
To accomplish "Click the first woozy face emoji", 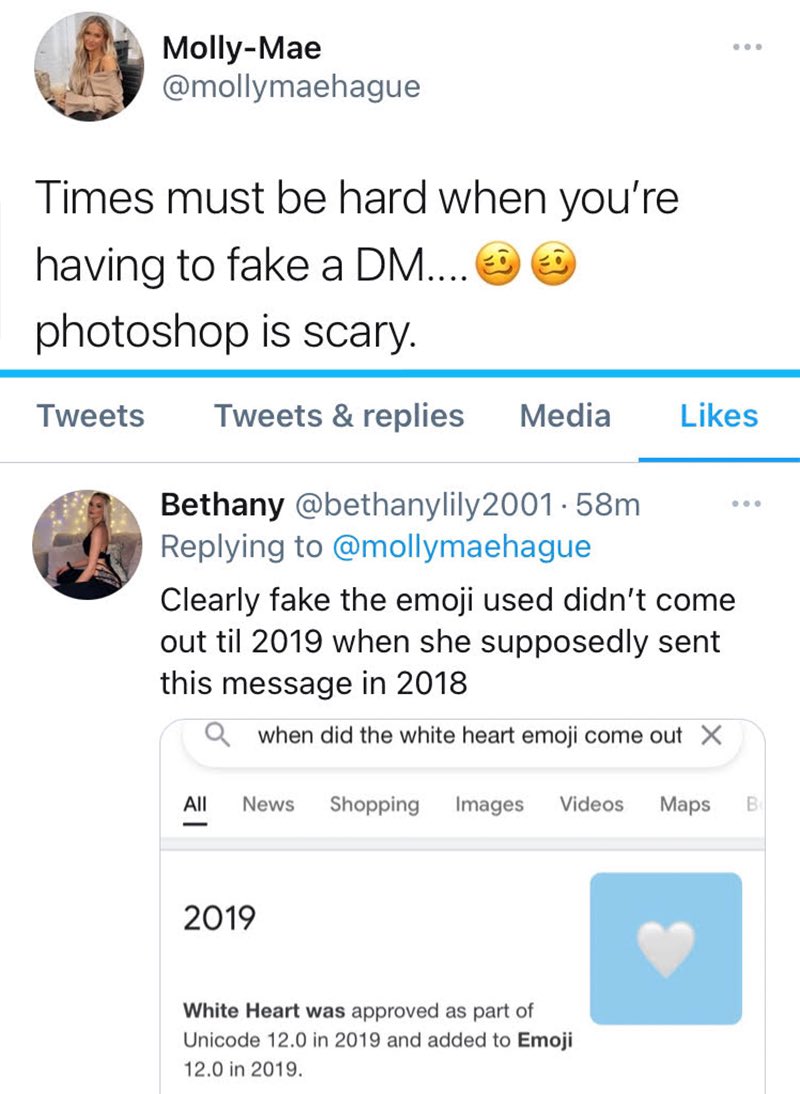I will (497, 265).
